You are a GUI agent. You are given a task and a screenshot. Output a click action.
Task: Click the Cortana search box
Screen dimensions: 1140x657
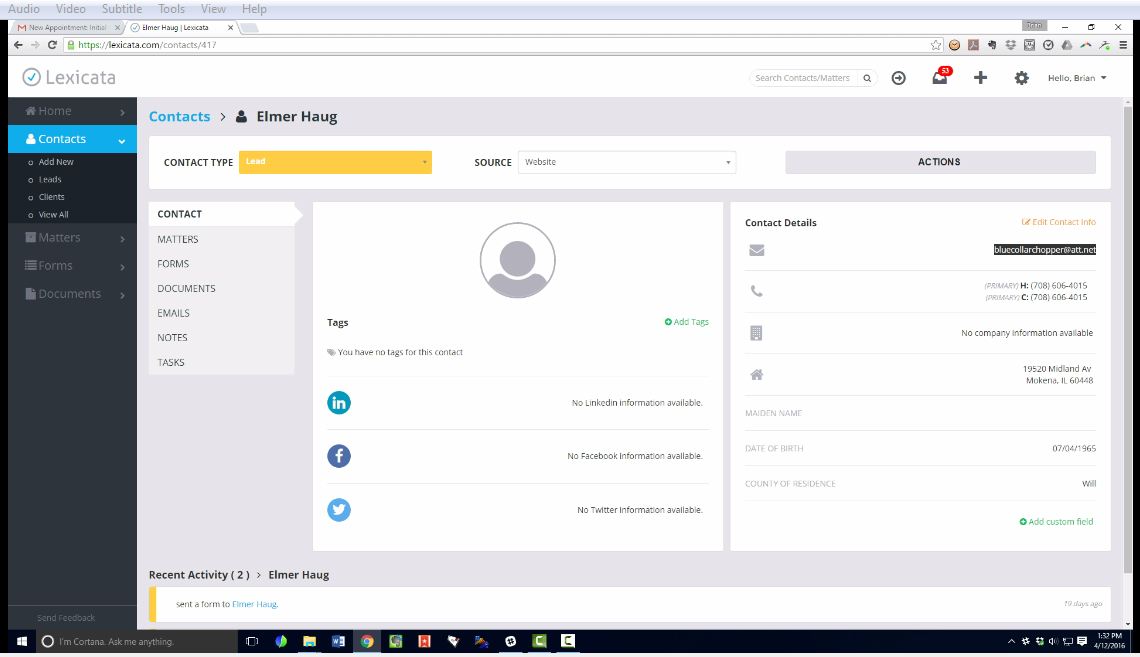pyautogui.click(x=136, y=641)
